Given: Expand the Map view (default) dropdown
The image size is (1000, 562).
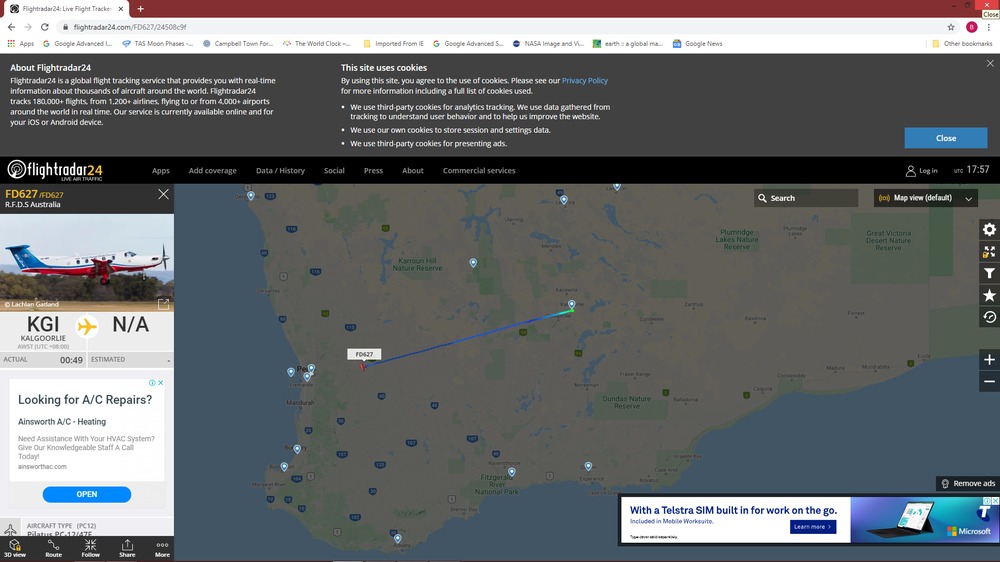Looking at the screenshot, I should (x=925, y=198).
